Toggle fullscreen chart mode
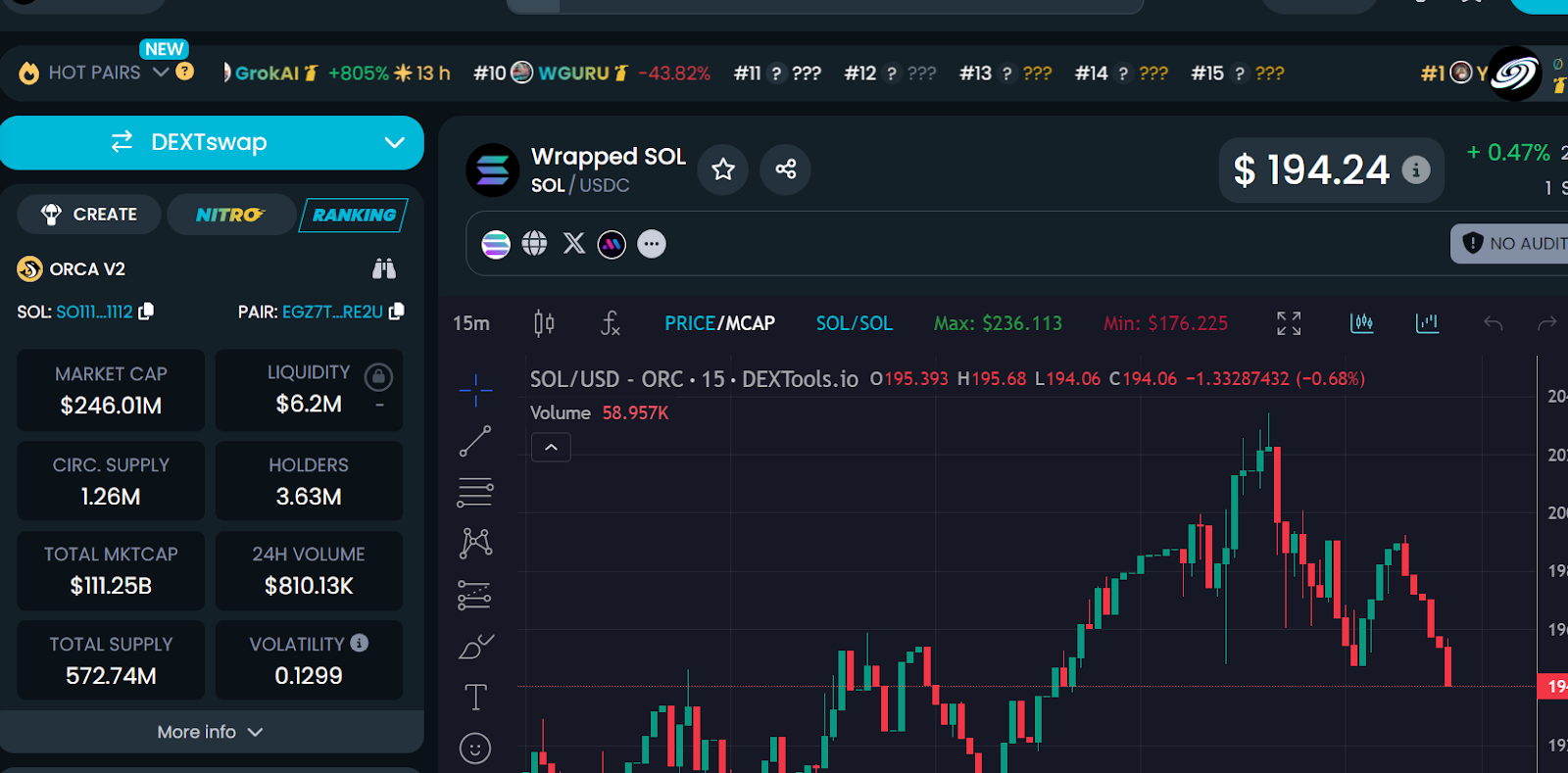 tap(1289, 323)
